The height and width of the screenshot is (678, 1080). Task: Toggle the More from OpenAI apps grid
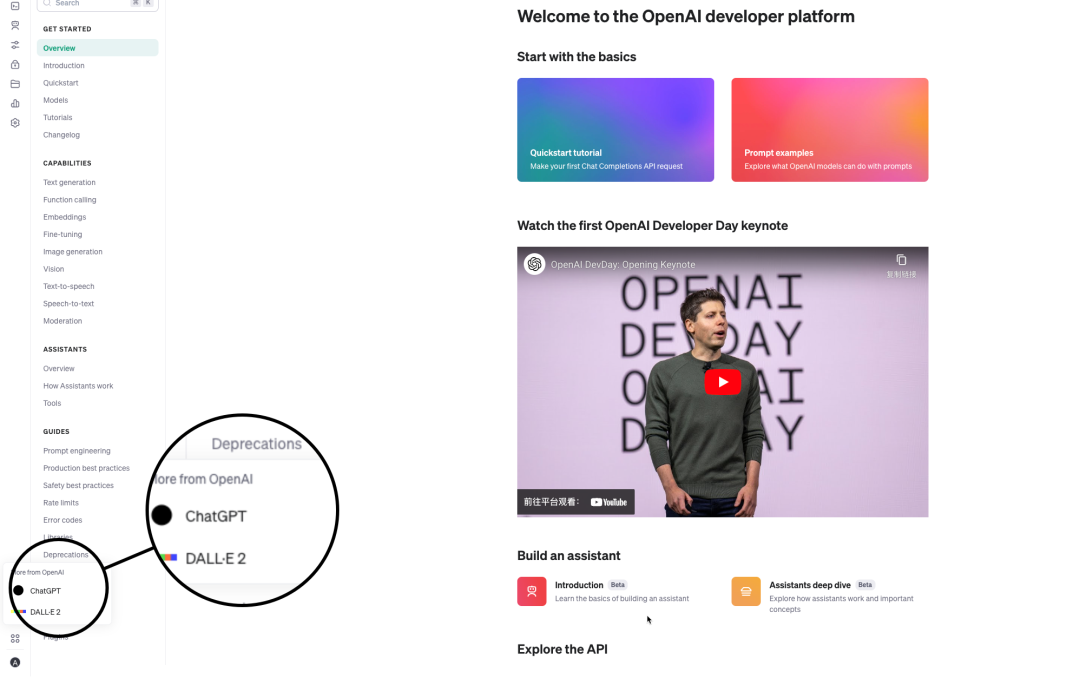pos(15,638)
